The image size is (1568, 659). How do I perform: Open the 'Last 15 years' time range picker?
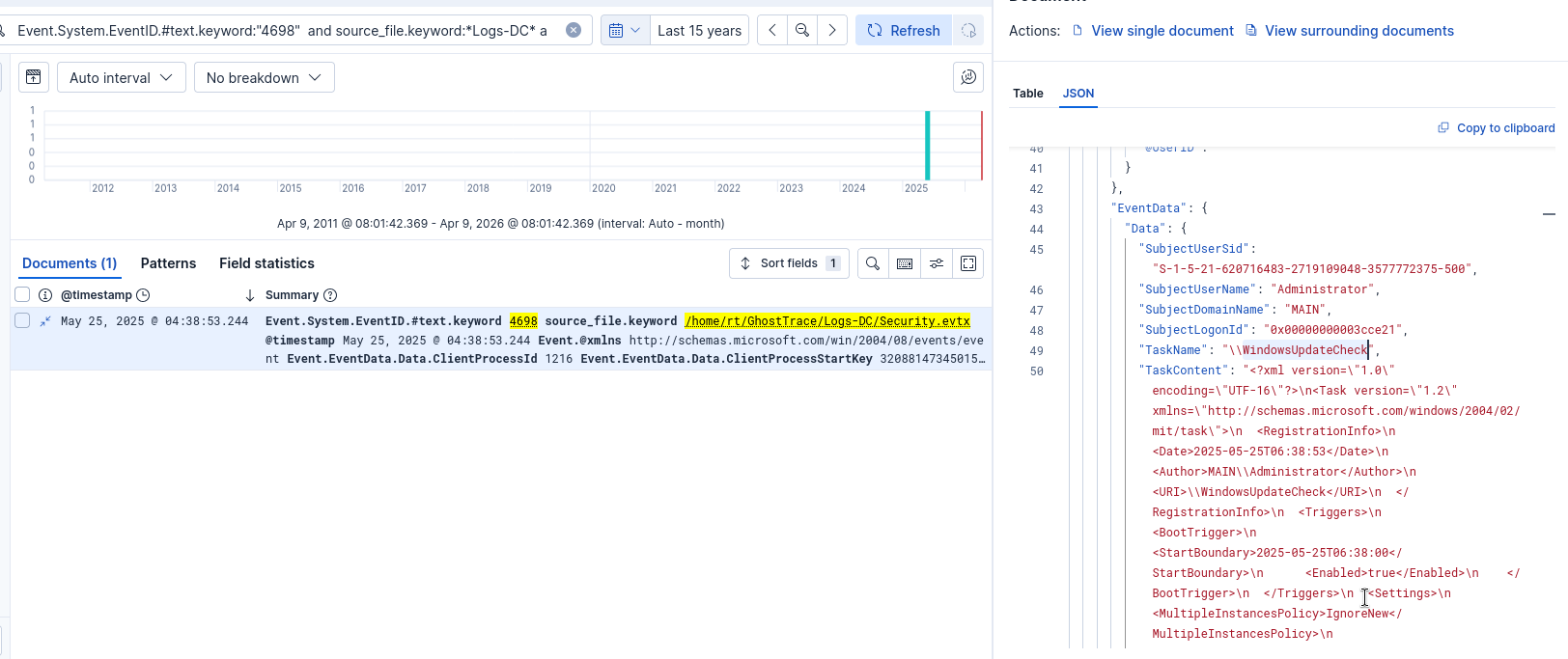(699, 31)
